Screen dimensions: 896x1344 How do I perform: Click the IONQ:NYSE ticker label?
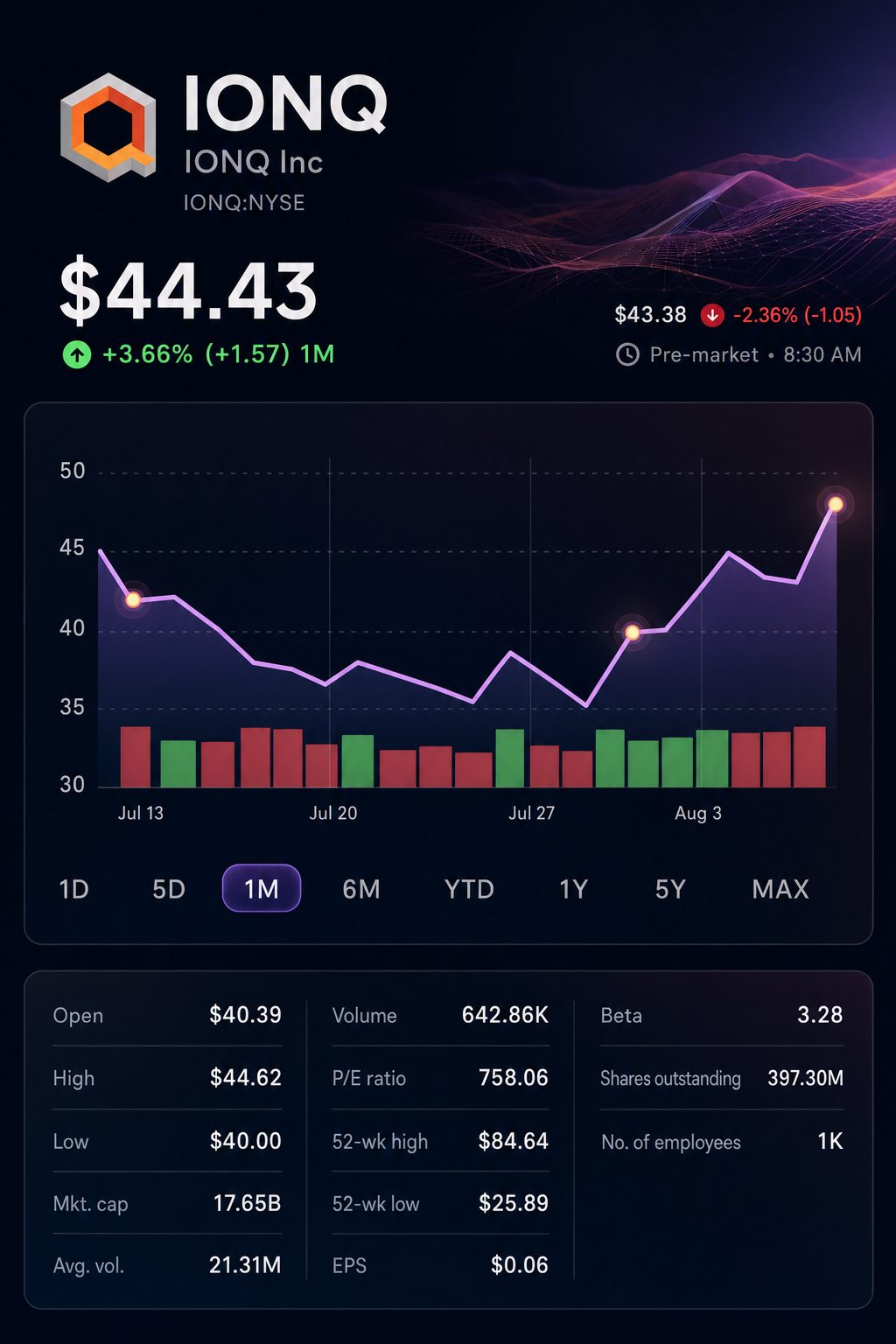point(244,203)
